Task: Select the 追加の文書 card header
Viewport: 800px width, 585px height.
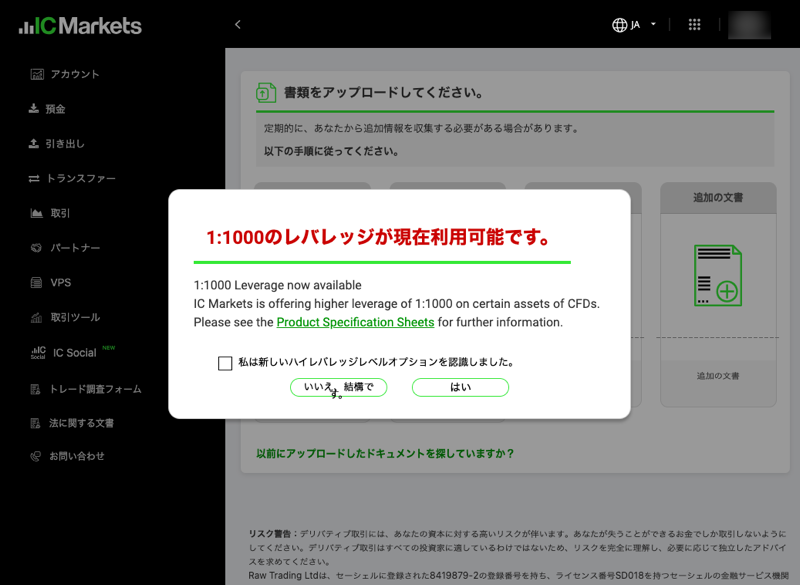Action: (x=718, y=198)
